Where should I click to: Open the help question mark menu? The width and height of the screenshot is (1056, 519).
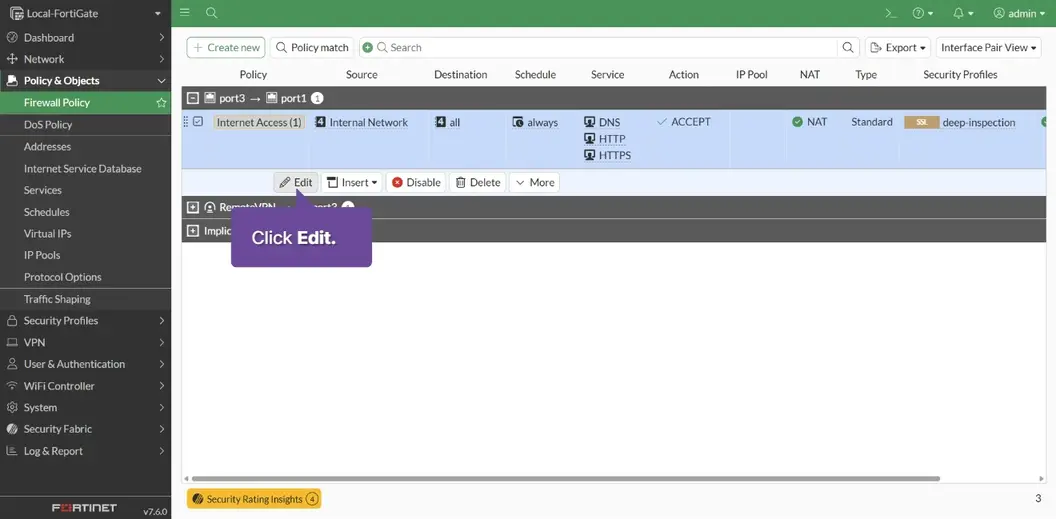pos(923,13)
